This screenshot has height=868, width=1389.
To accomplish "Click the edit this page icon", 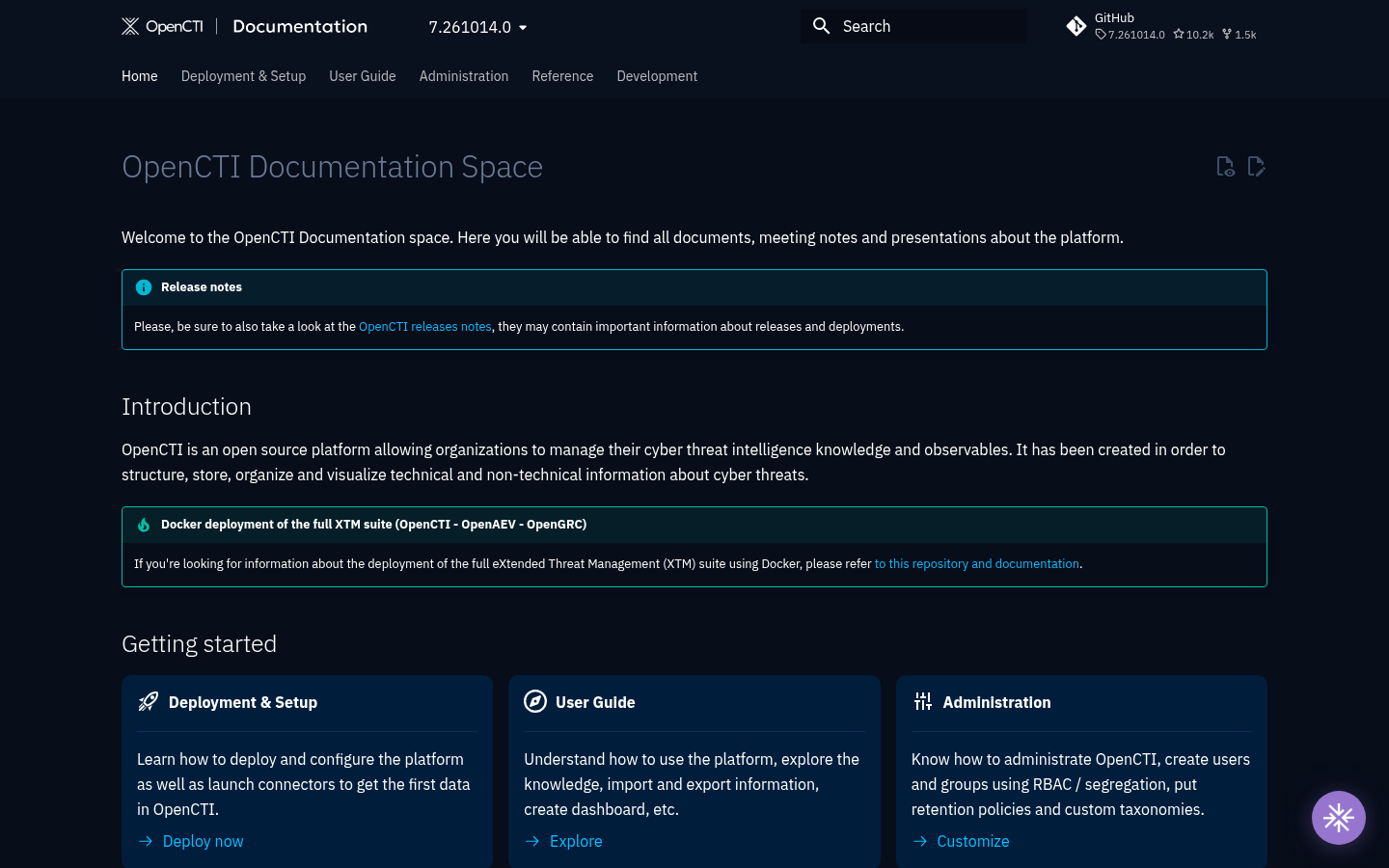I will tap(1256, 167).
